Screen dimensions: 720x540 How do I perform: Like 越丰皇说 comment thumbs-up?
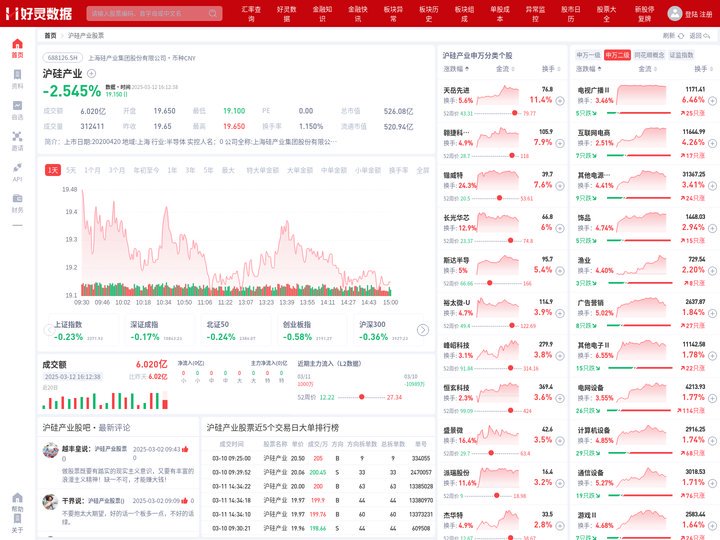[185, 449]
